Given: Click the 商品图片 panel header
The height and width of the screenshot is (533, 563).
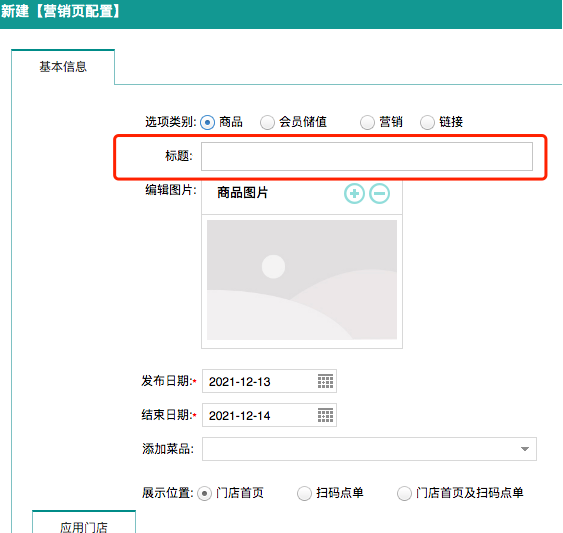Looking at the screenshot, I should coord(302,196).
